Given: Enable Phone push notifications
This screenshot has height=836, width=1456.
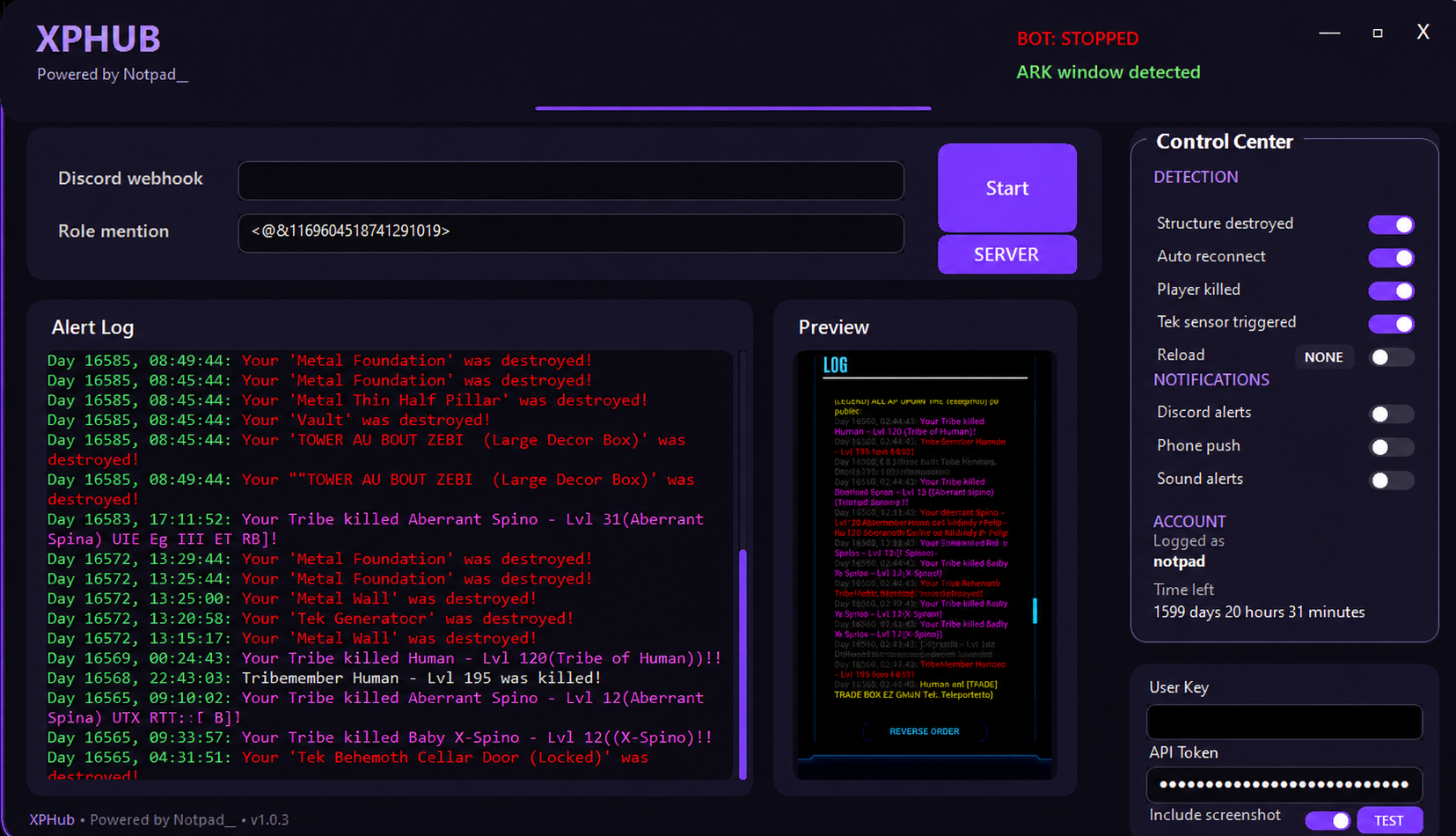Looking at the screenshot, I should pyautogui.click(x=1391, y=447).
